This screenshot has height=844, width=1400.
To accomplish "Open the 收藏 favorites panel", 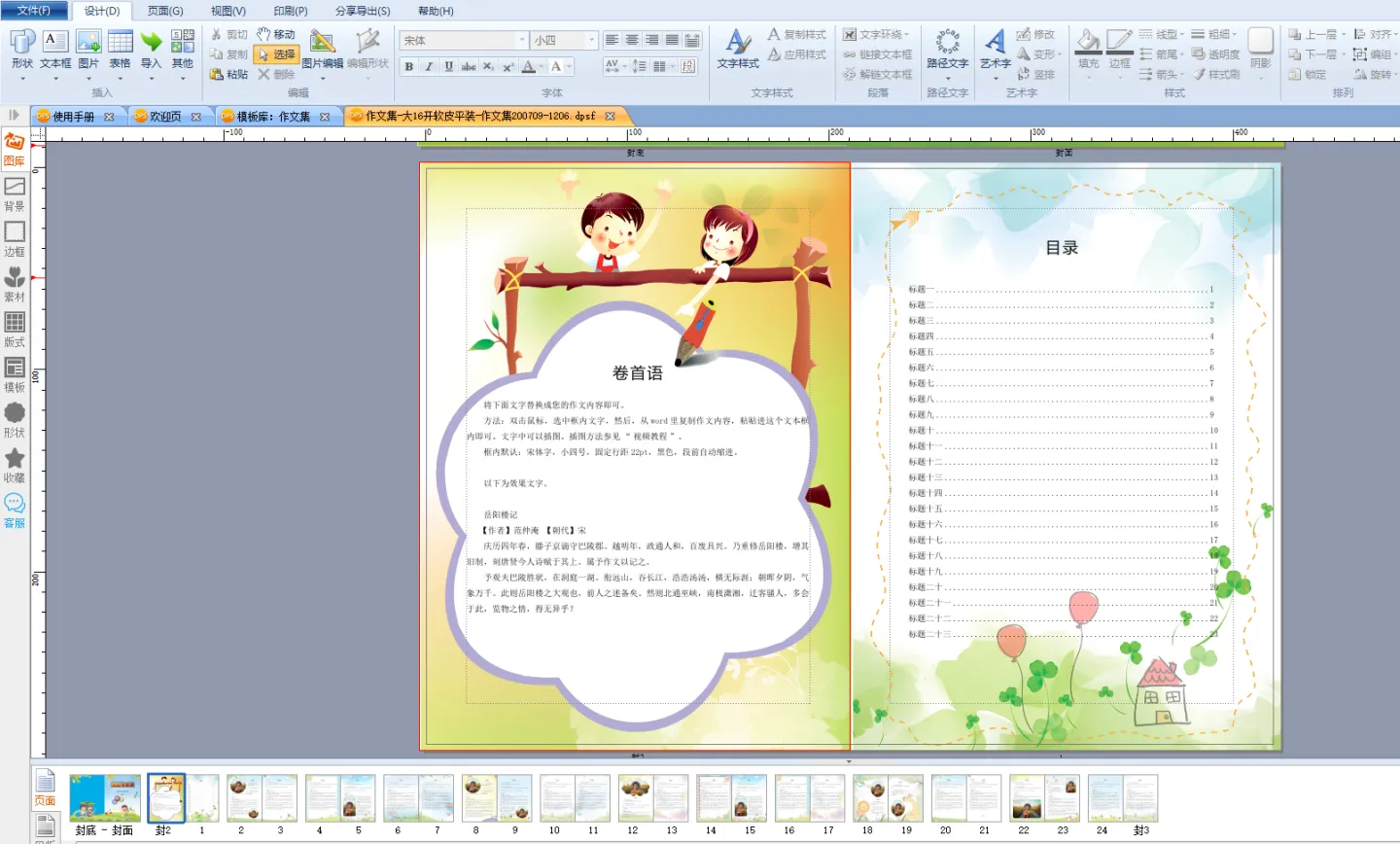I will pos(15,466).
